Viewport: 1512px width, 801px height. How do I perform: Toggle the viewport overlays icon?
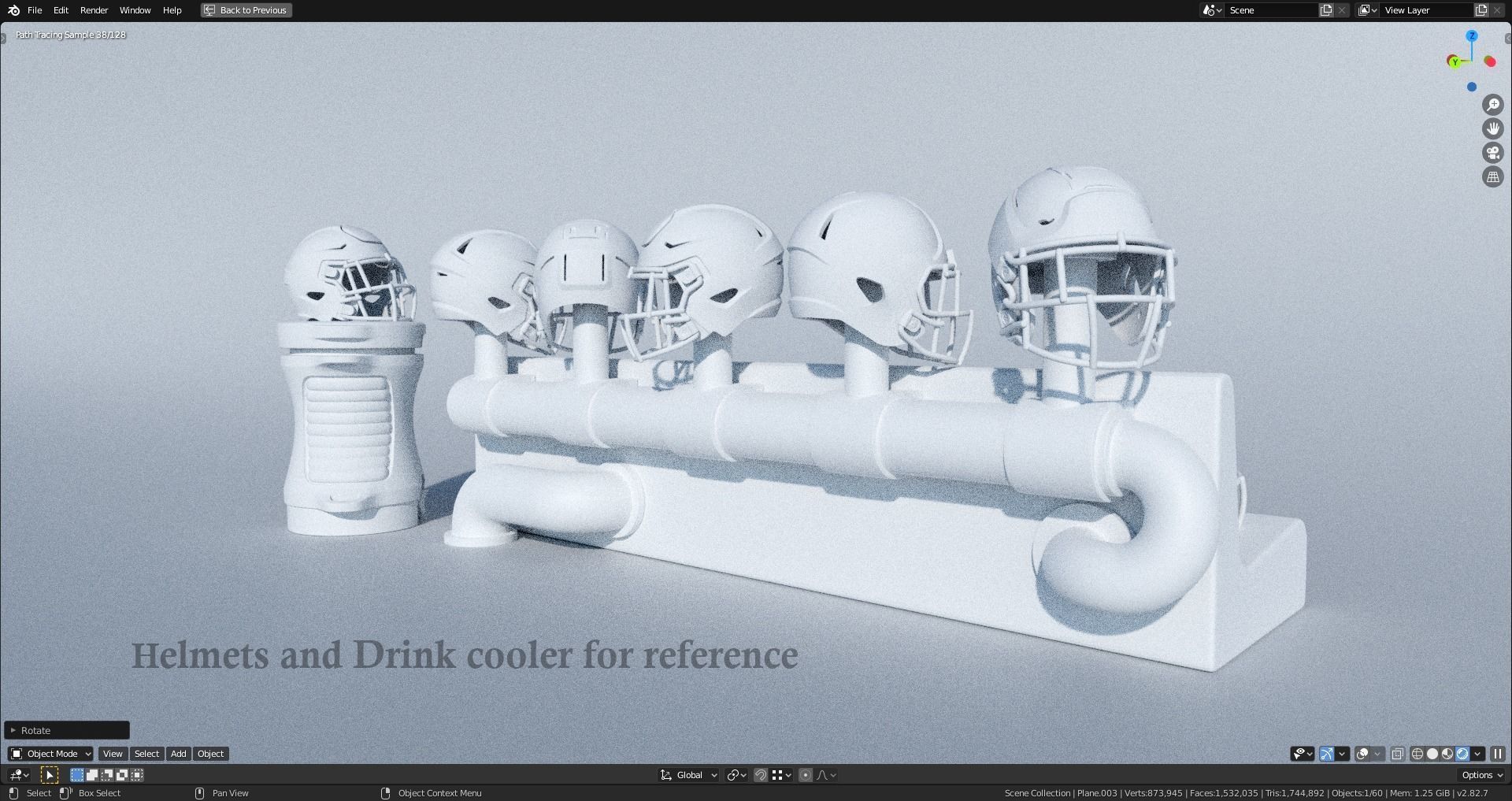[x=1362, y=754]
